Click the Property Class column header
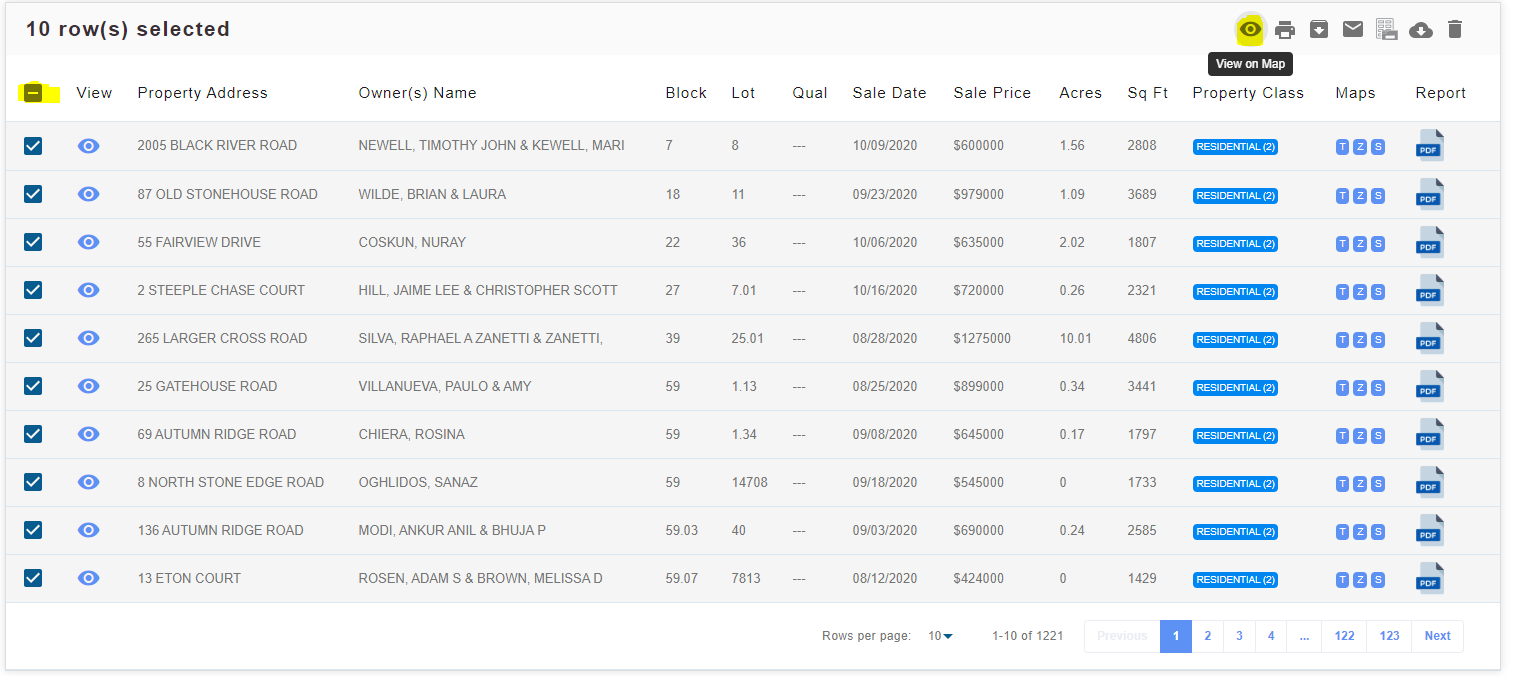 (1248, 93)
